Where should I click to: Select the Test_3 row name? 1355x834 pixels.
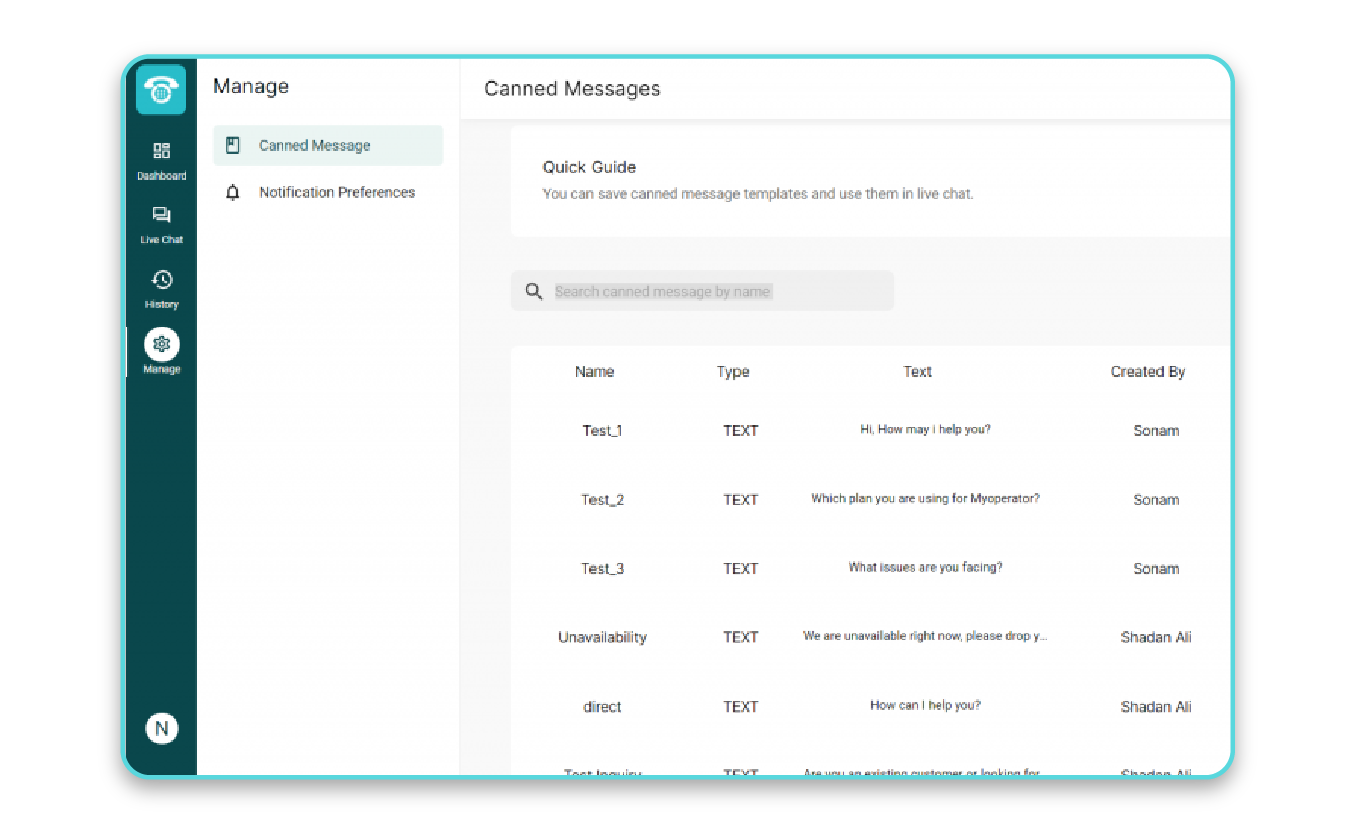[602, 569]
